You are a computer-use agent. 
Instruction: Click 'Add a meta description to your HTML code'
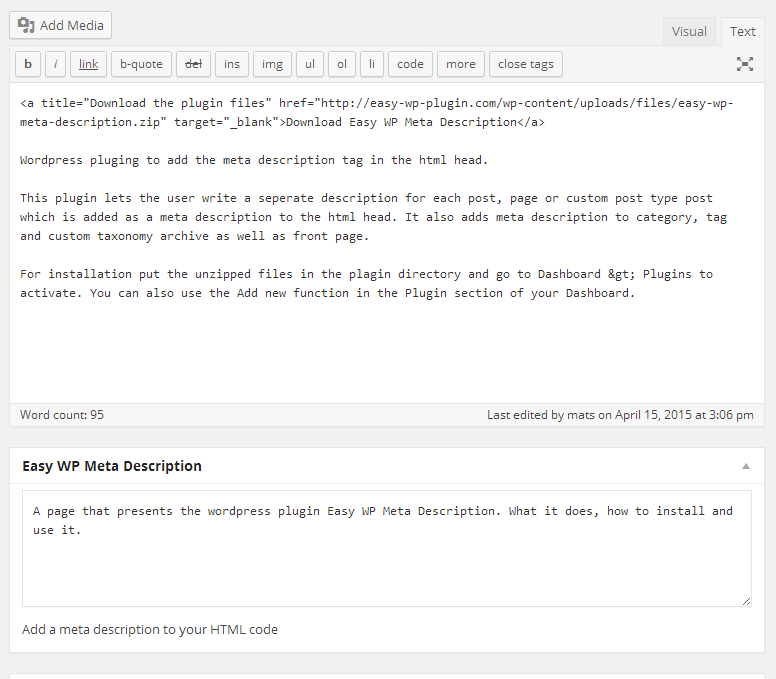pyautogui.click(x=150, y=630)
